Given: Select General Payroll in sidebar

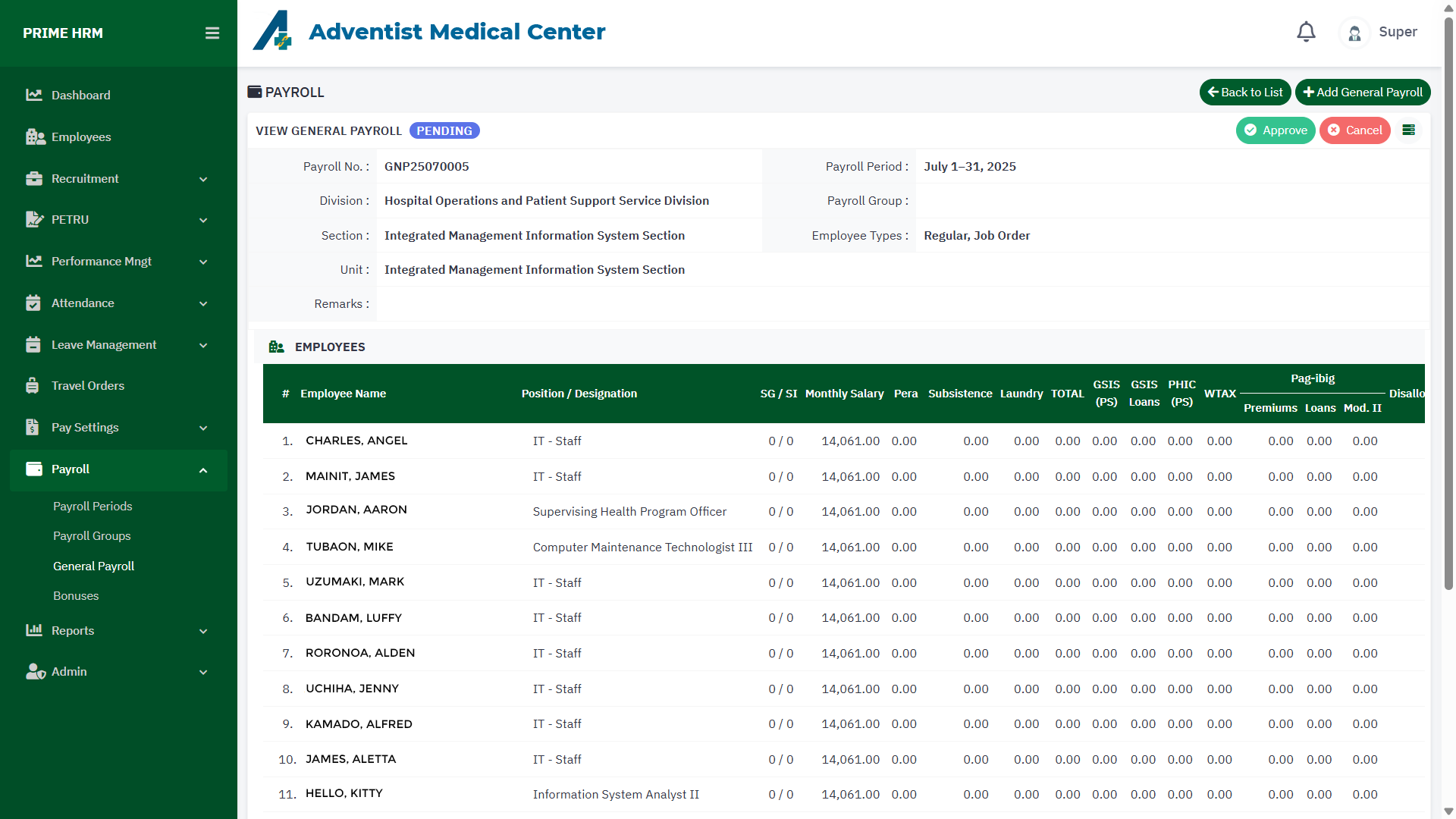Looking at the screenshot, I should (x=93, y=566).
